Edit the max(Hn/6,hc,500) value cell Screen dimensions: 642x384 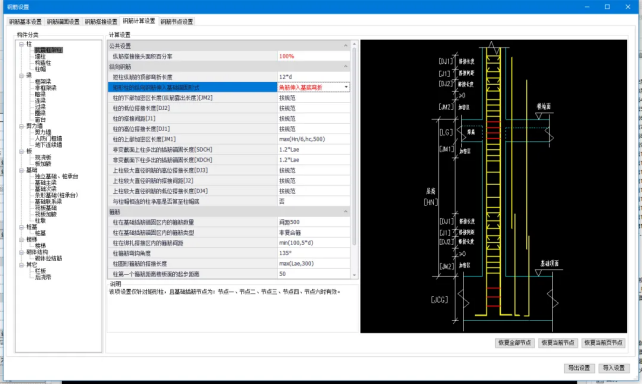coord(314,139)
